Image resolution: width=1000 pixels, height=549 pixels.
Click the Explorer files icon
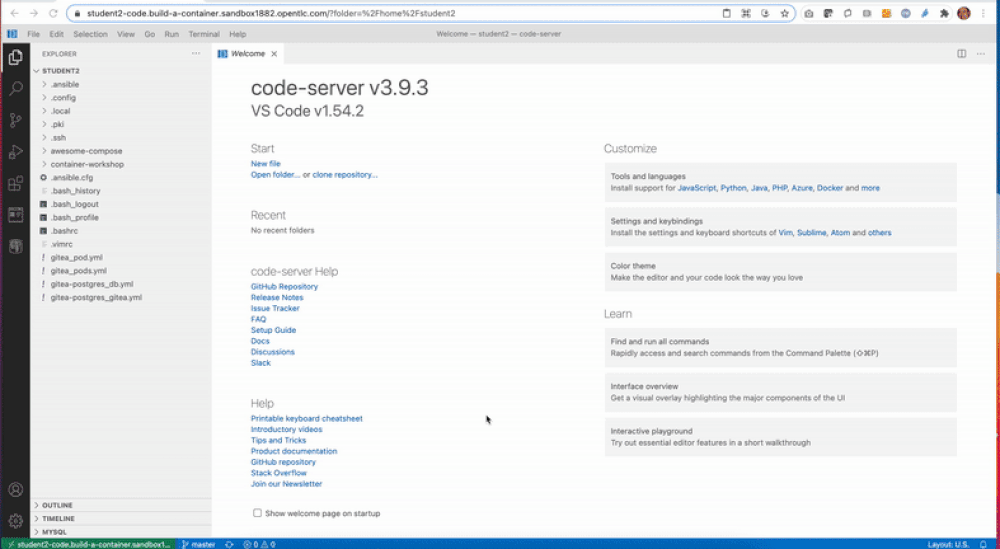(x=15, y=57)
